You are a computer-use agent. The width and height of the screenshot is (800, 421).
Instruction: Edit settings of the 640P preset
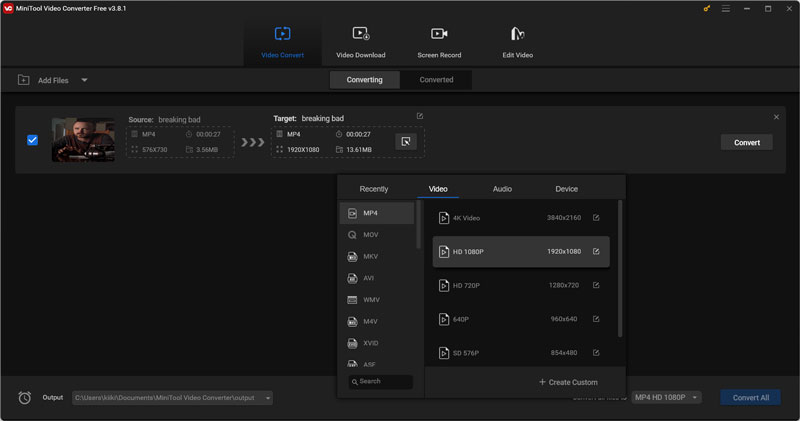(596, 319)
